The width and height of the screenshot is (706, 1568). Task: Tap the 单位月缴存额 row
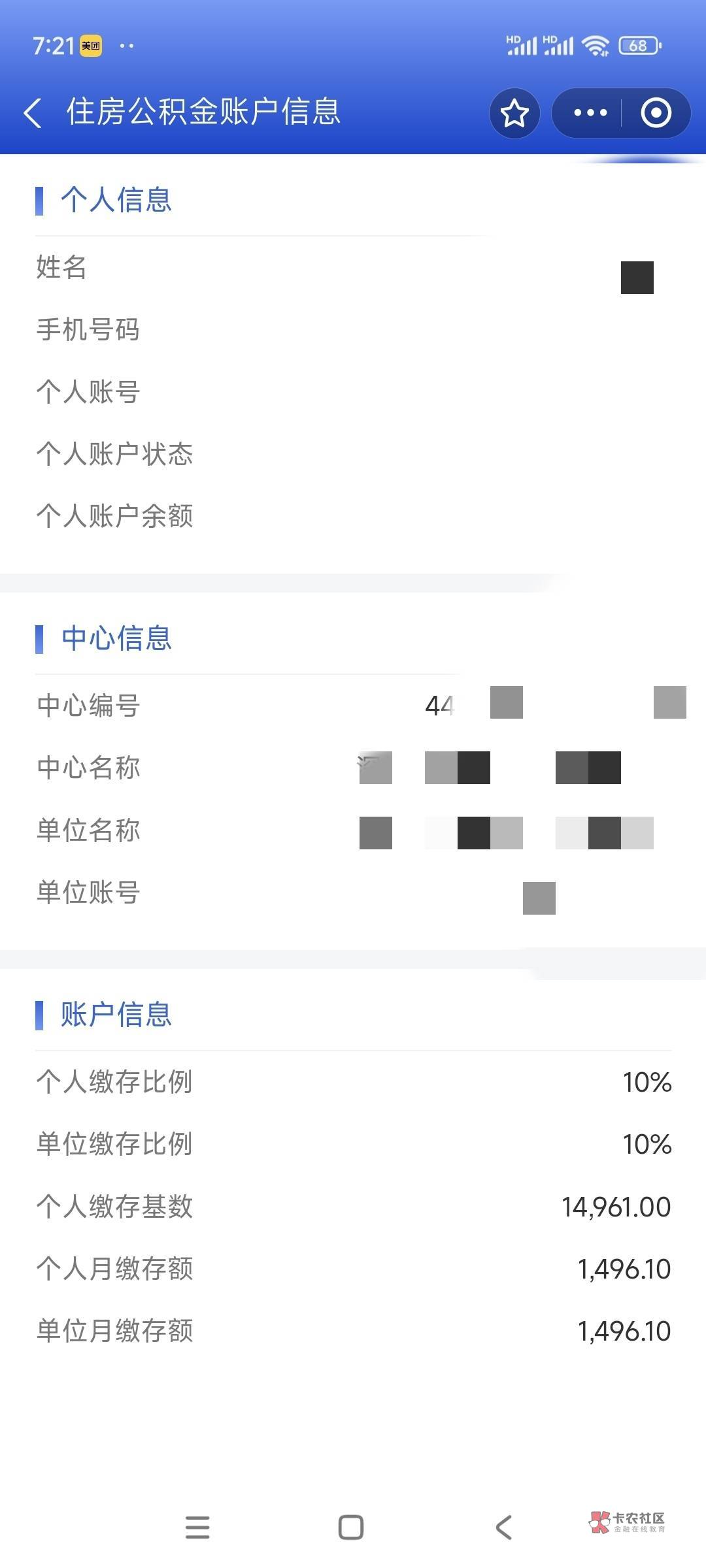[x=115, y=1331]
